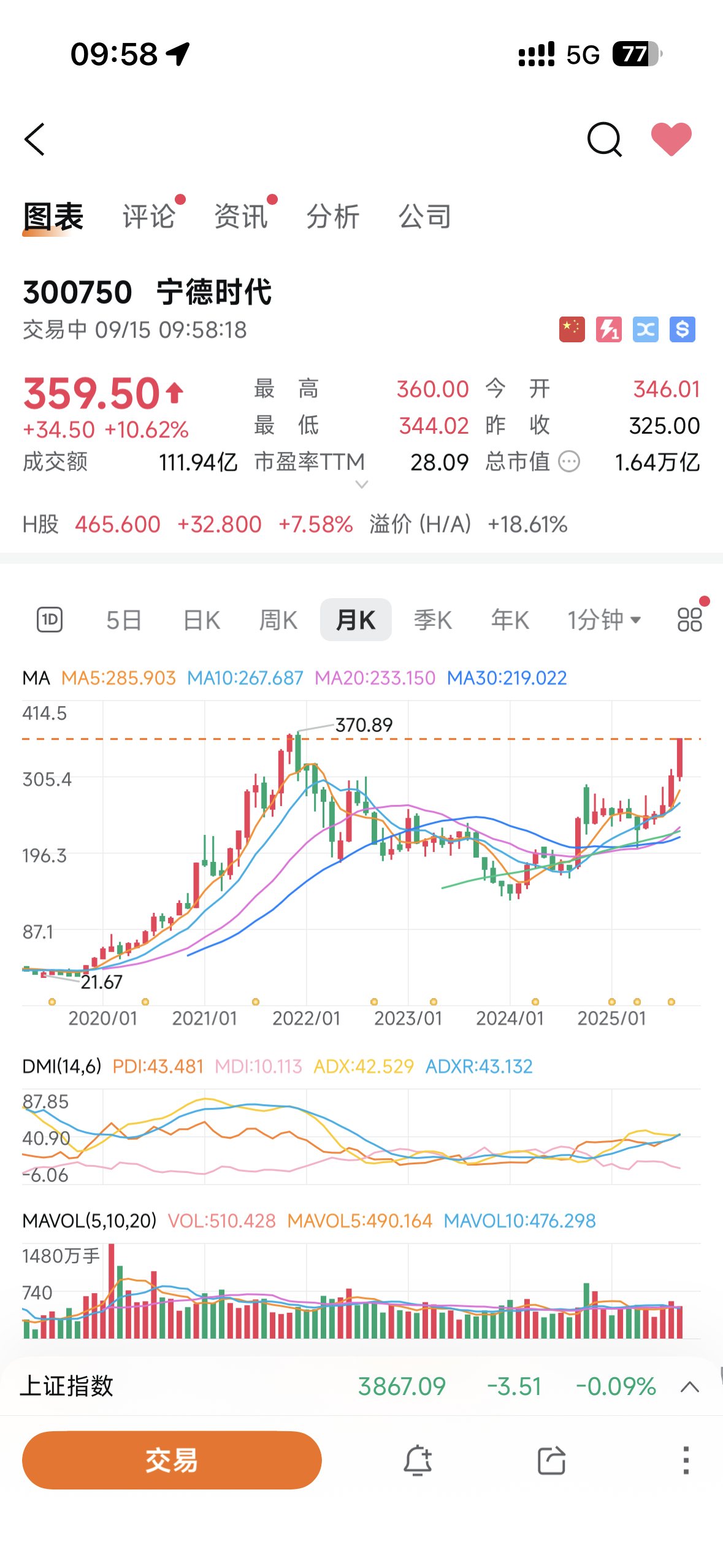This screenshot has width=723, height=1568.
Task: Tap MA10:267.687 indicator label
Action: [x=245, y=678]
